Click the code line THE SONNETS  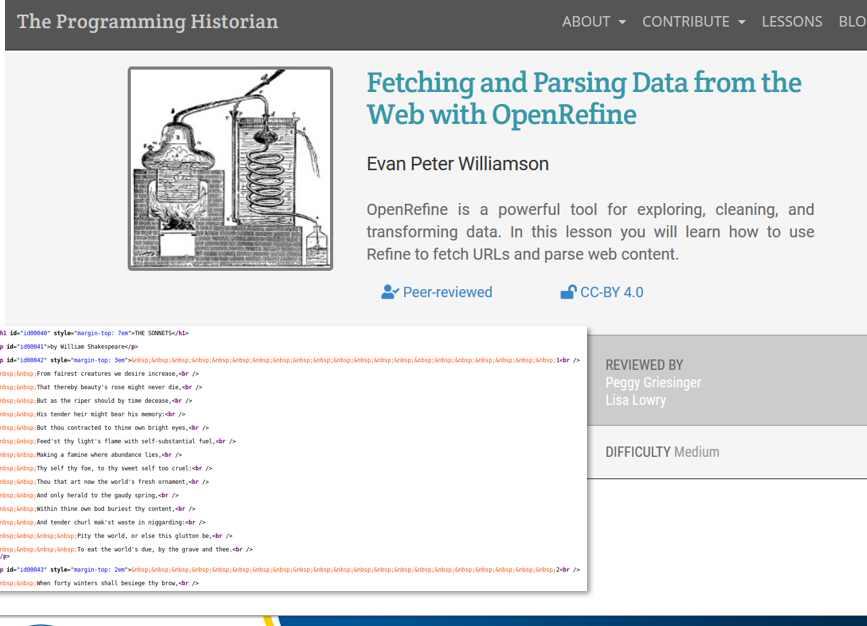[95, 333]
